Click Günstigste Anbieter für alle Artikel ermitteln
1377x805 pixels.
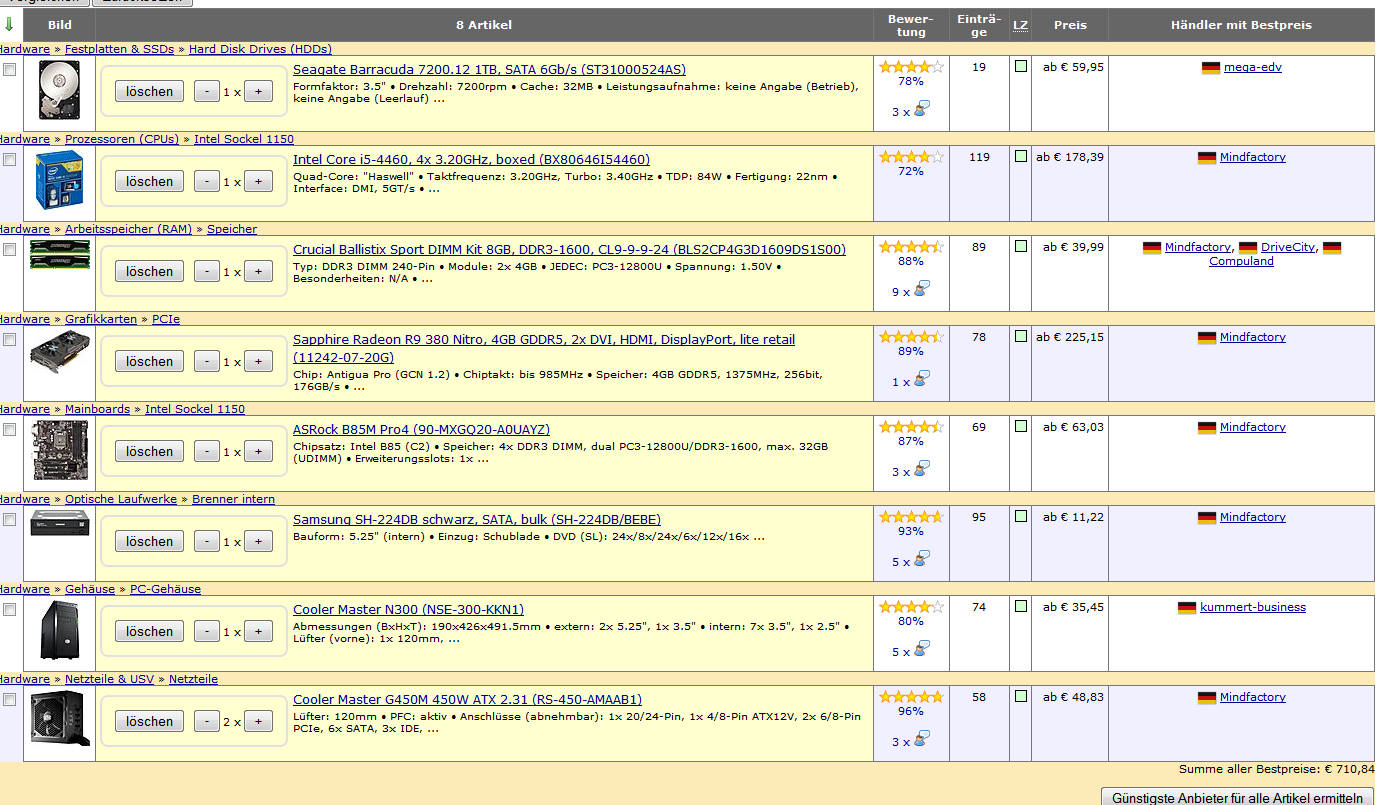click(1237, 798)
